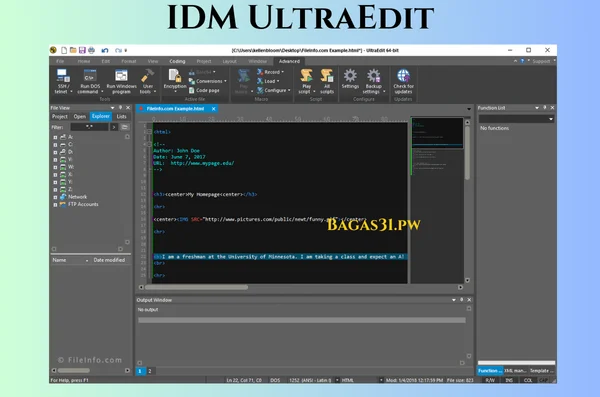Click vertical scrollbar thumb of editor
The height and width of the screenshot is (397, 600).
click(467, 153)
